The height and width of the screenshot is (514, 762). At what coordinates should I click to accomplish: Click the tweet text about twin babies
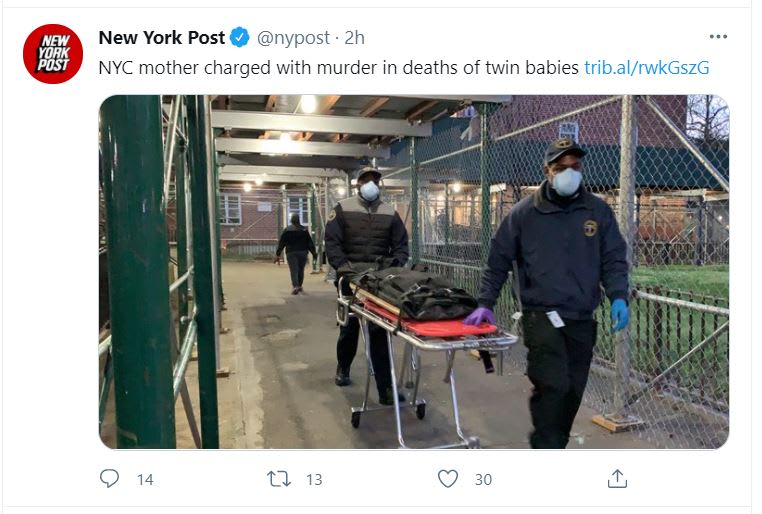tap(338, 68)
